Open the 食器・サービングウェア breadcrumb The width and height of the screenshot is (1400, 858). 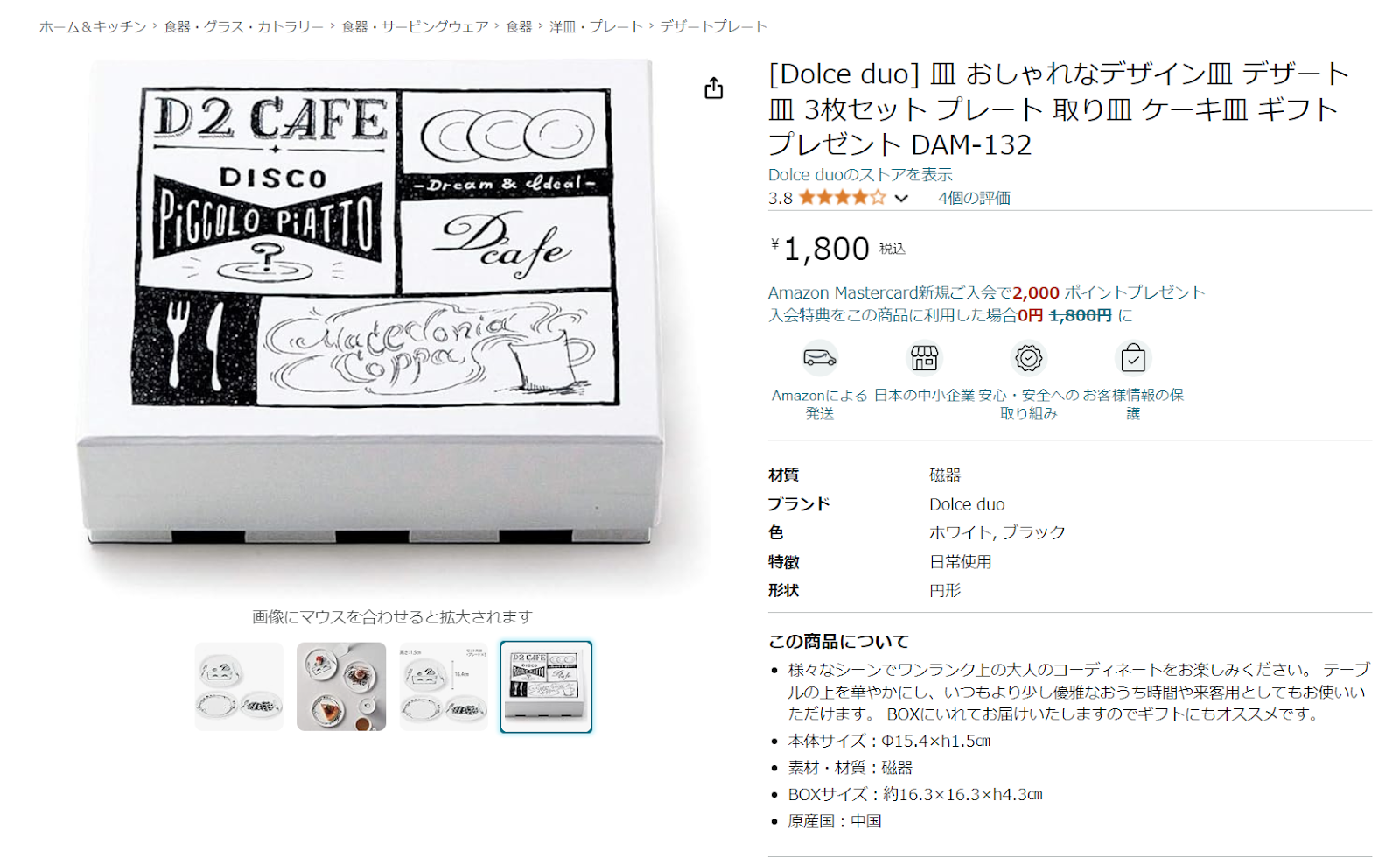point(415,27)
